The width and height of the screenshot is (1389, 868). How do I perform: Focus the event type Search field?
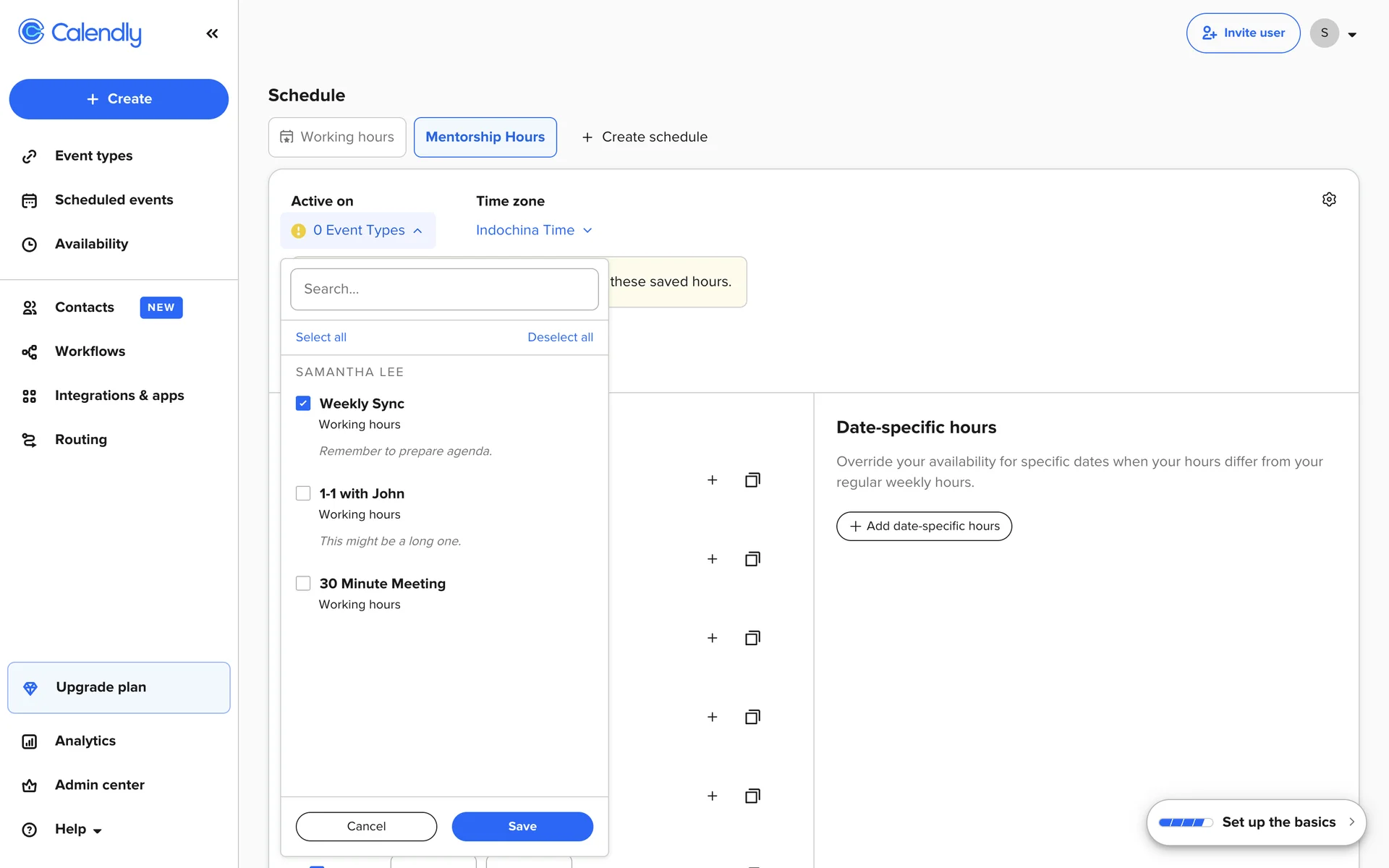point(444,289)
